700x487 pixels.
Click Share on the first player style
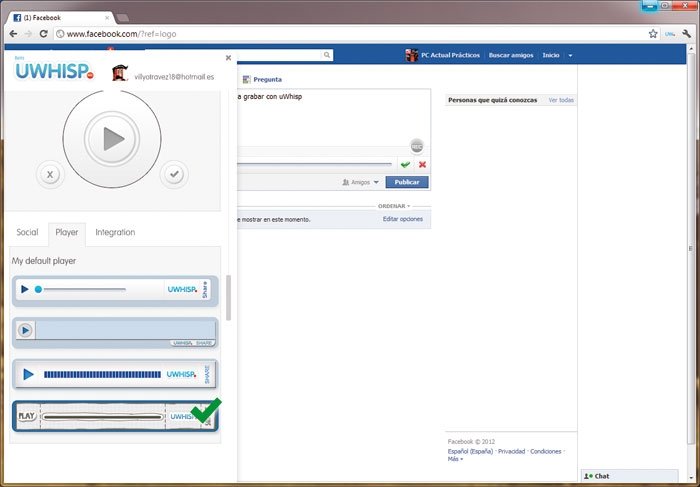click(x=205, y=290)
